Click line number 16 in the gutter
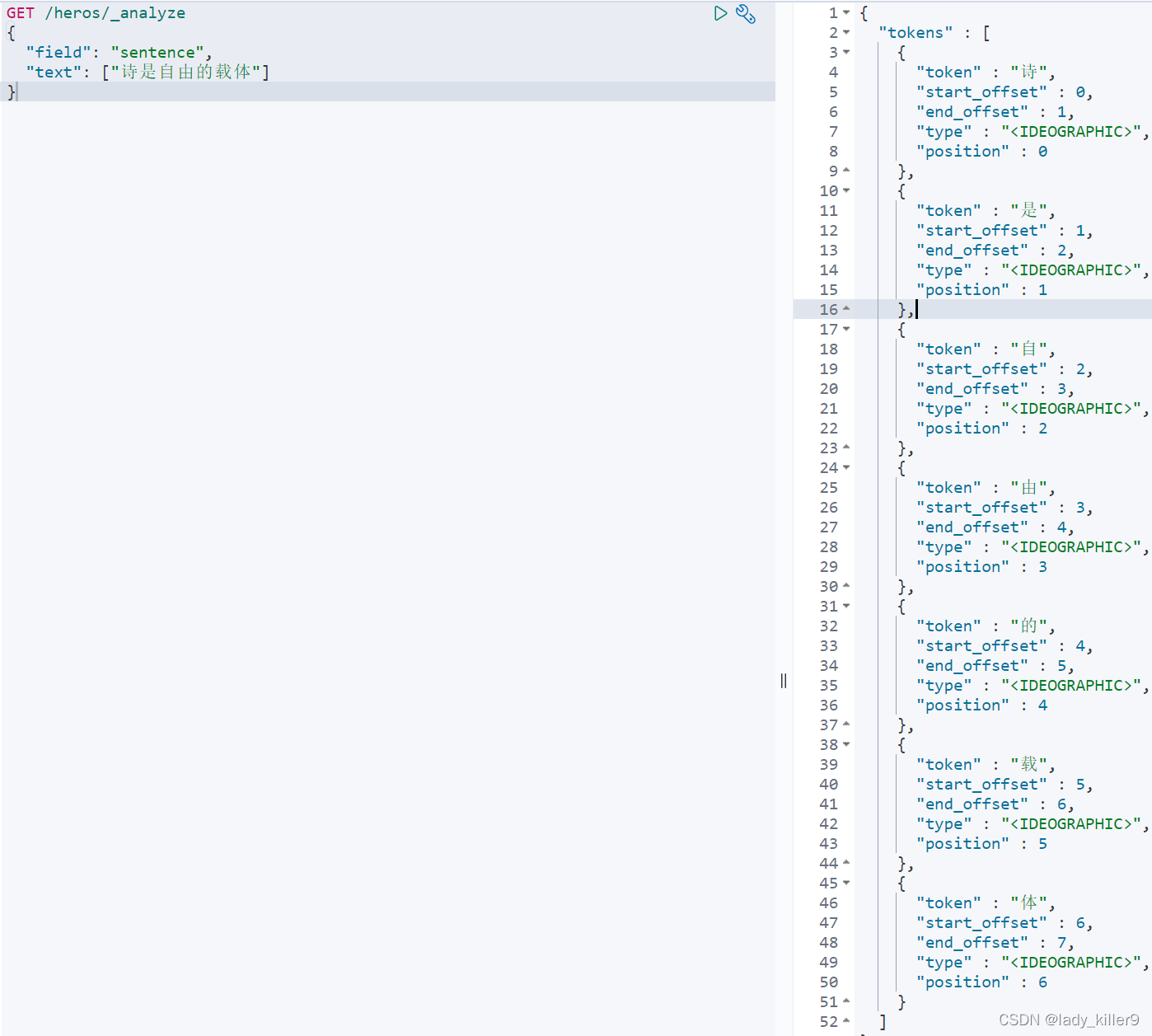Screen dimensions: 1152x1036 (x=828, y=309)
